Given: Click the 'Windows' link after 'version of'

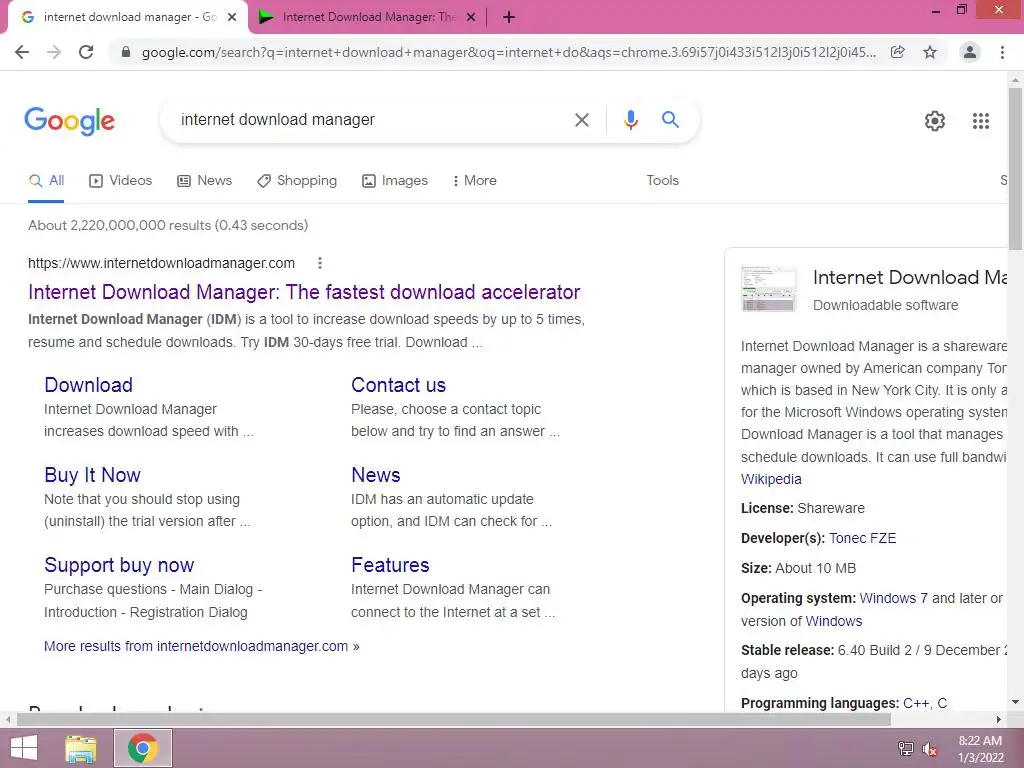Looking at the screenshot, I should pyautogui.click(x=833, y=622).
